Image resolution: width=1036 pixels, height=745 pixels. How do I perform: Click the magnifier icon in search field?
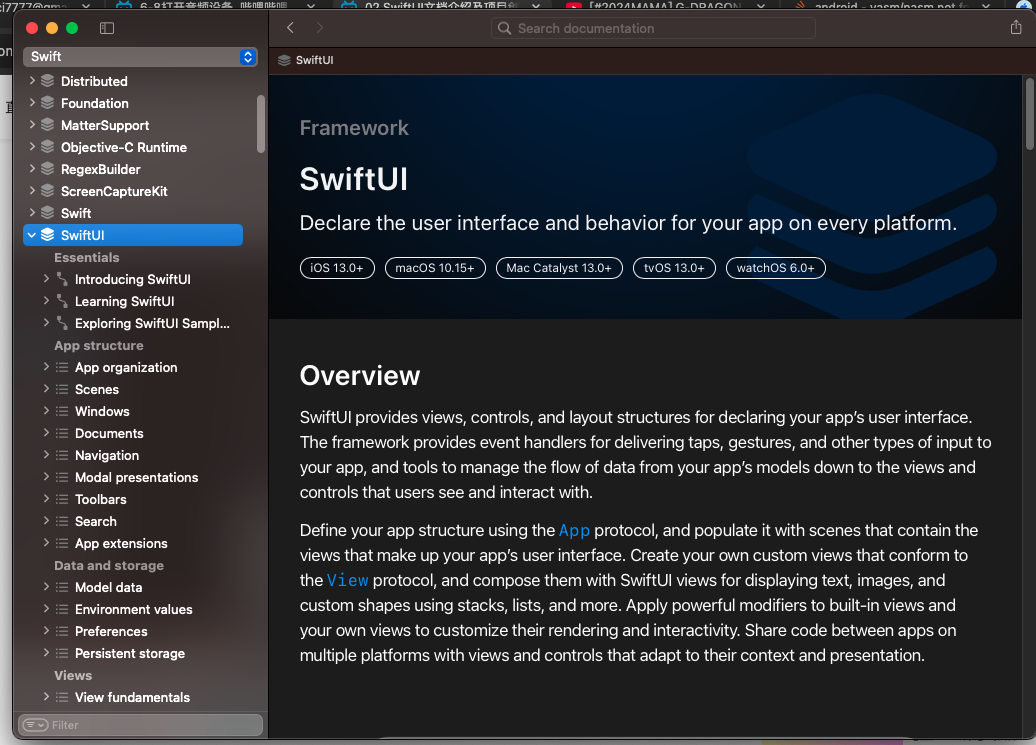coord(504,28)
